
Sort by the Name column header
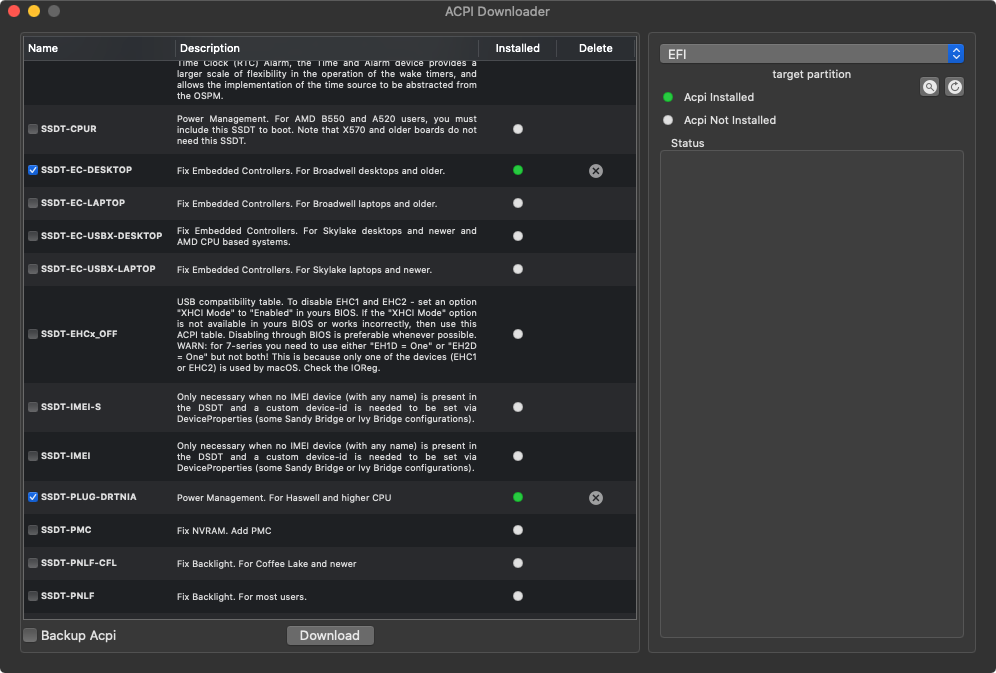(100, 48)
